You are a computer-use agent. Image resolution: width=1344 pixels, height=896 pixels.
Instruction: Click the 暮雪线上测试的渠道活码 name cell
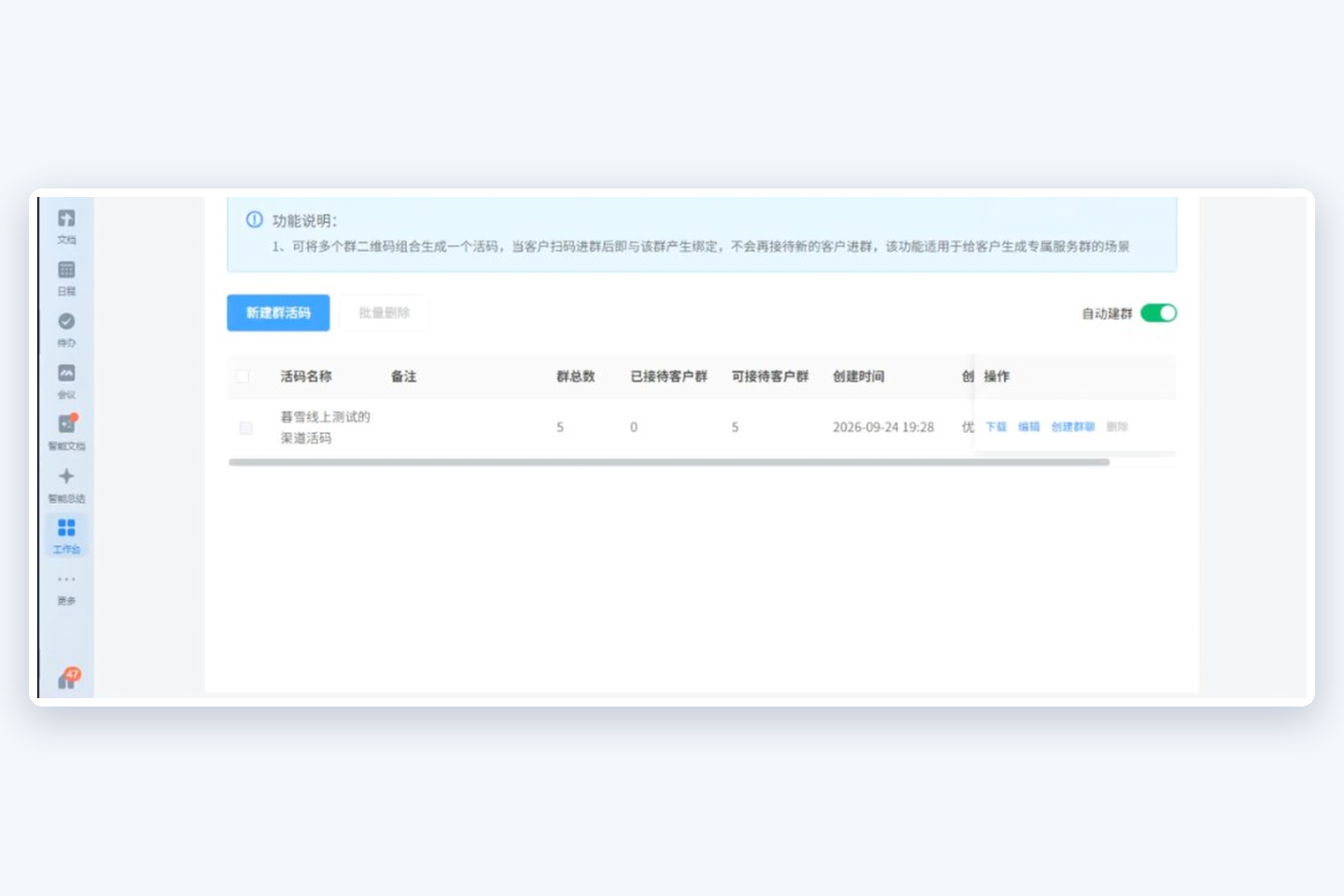click(x=326, y=427)
